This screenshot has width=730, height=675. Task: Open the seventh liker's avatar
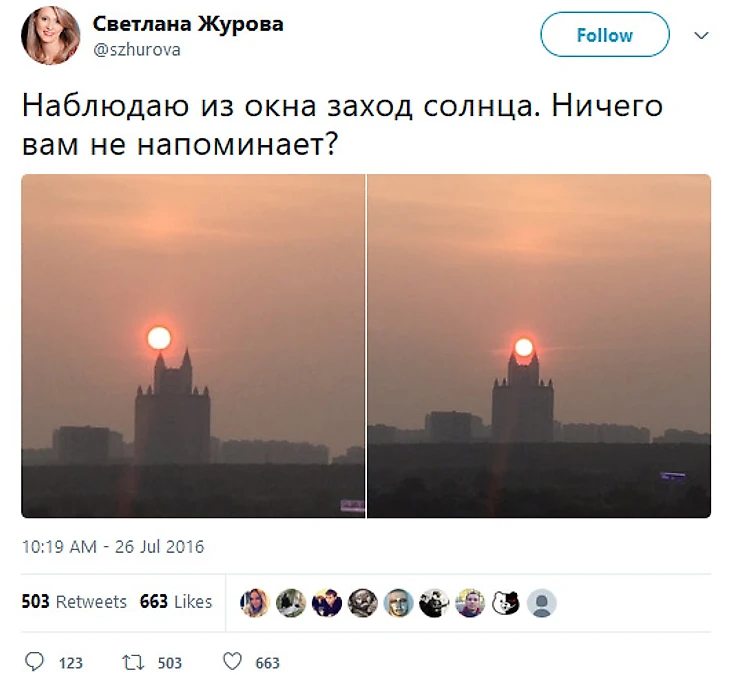point(470,603)
